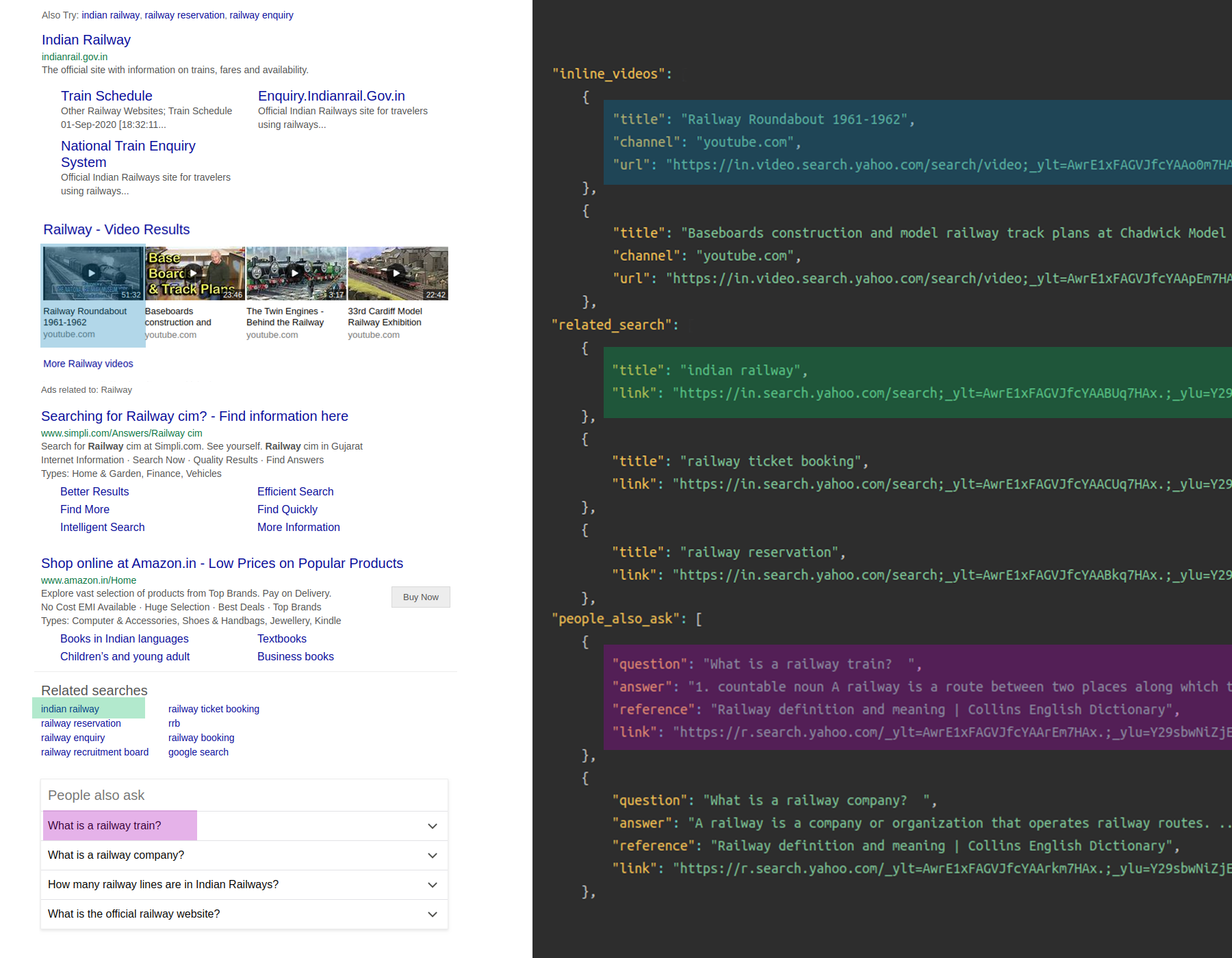Play the Baseboards construction video thumbnail
The height and width of the screenshot is (958, 1232).
click(194, 273)
